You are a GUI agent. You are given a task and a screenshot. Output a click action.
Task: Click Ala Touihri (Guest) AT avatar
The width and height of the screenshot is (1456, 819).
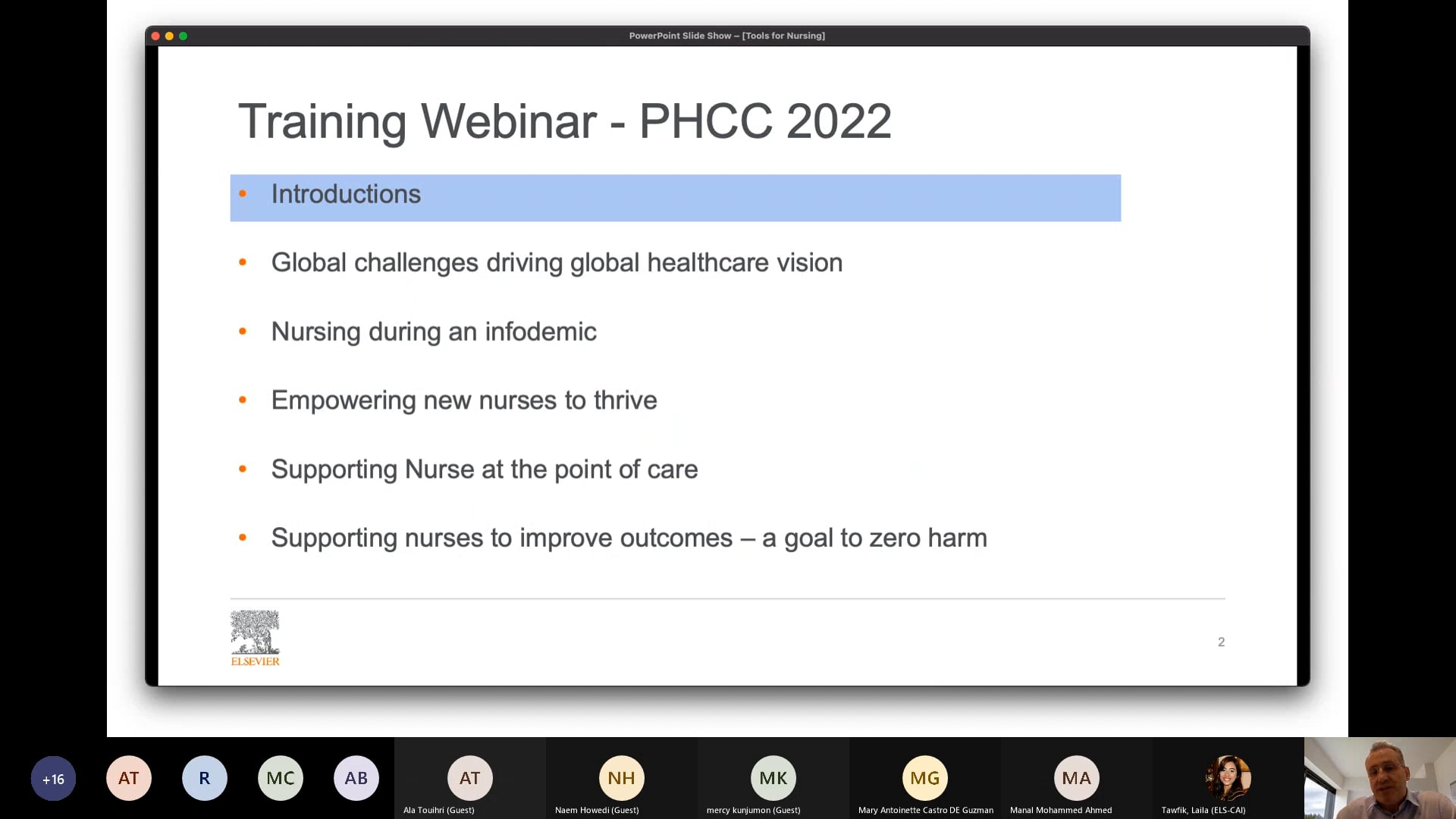tap(470, 778)
